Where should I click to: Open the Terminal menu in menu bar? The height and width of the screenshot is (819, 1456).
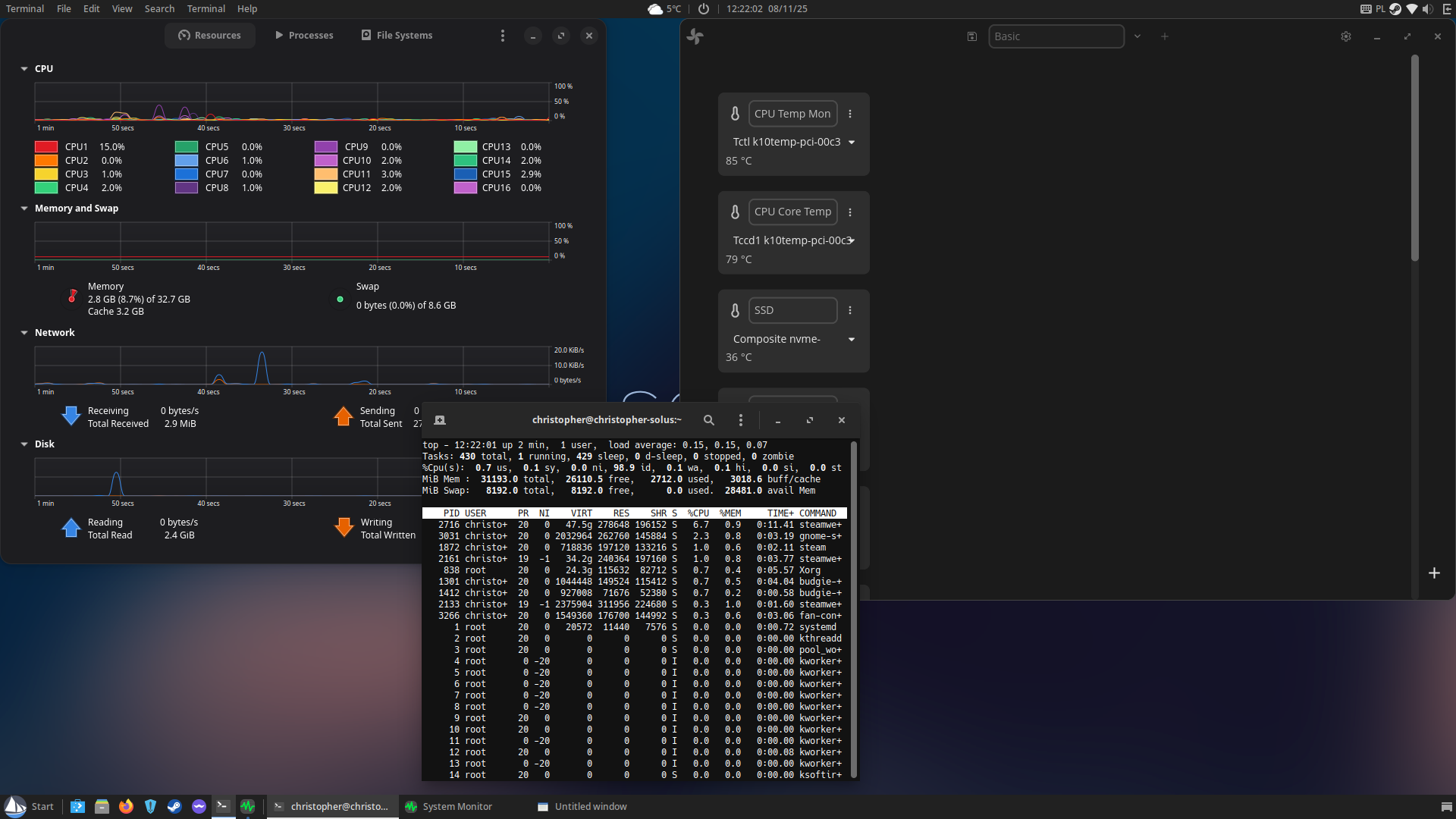click(206, 8)
